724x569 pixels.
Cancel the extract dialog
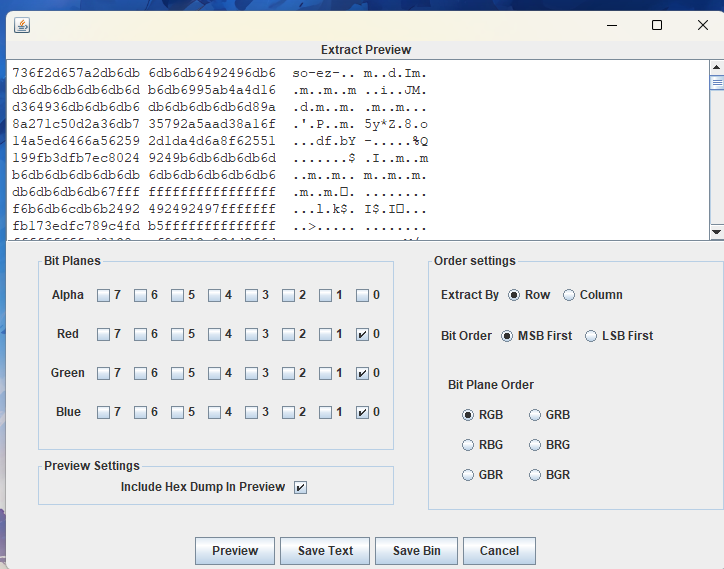pyautogui.click(x=499, y=551)
